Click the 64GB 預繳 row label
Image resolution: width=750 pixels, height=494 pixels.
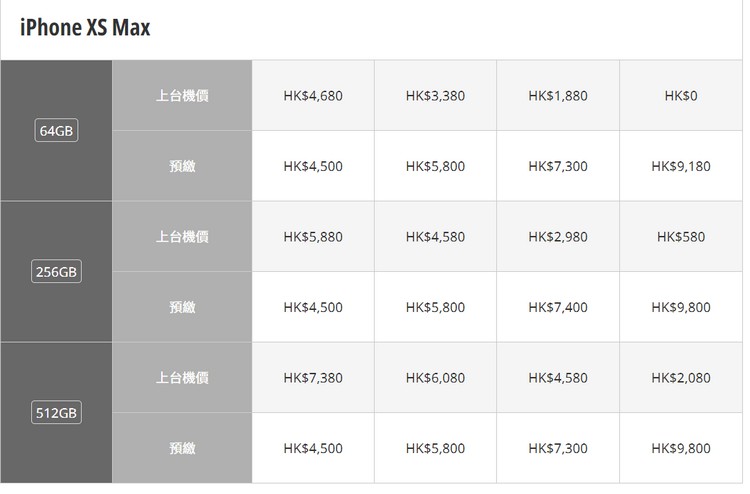coord(182,166)
